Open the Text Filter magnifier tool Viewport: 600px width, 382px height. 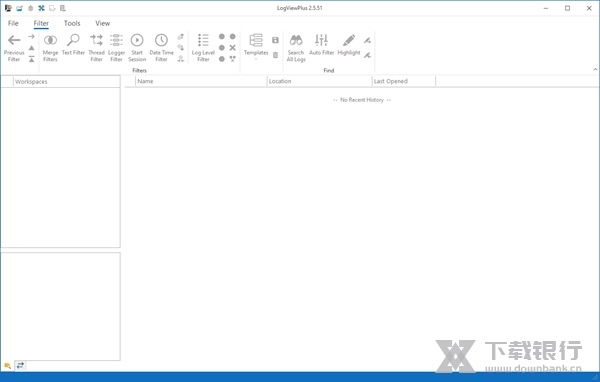click(x=73, y=40)
